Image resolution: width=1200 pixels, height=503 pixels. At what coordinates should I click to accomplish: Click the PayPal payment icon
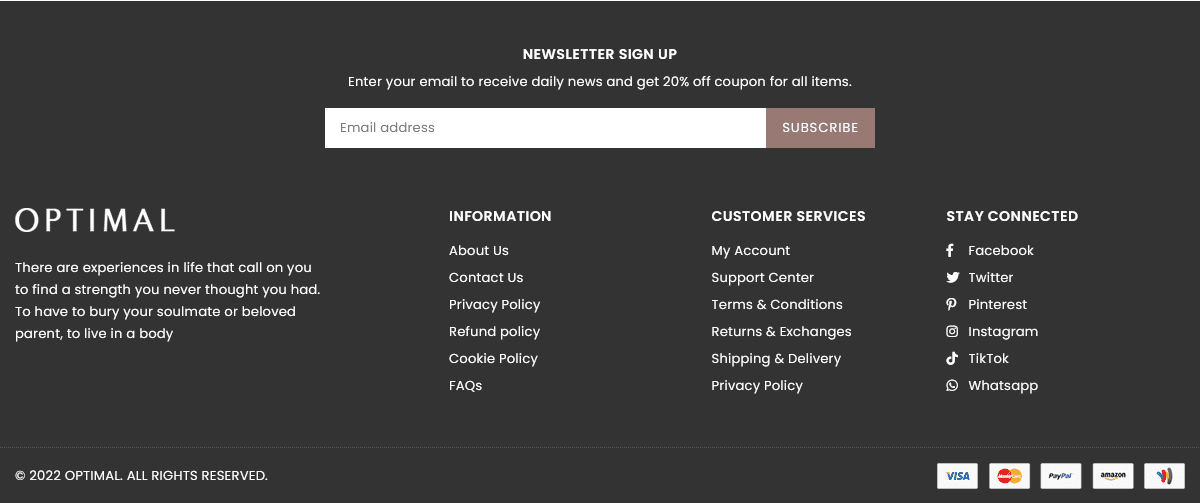1060,476
